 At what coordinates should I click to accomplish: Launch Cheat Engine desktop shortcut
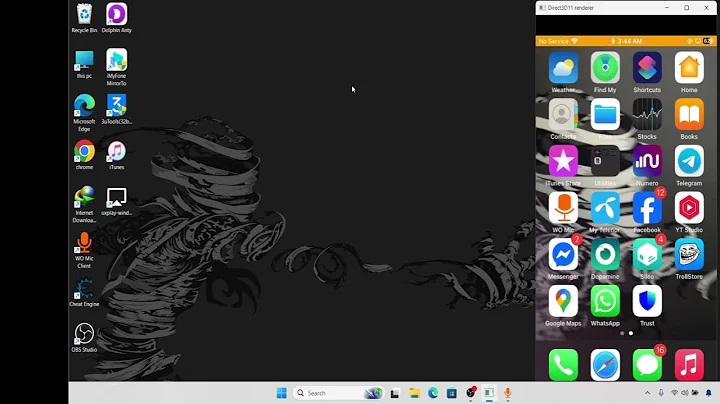pyautogui.click(x=84, y=292)
